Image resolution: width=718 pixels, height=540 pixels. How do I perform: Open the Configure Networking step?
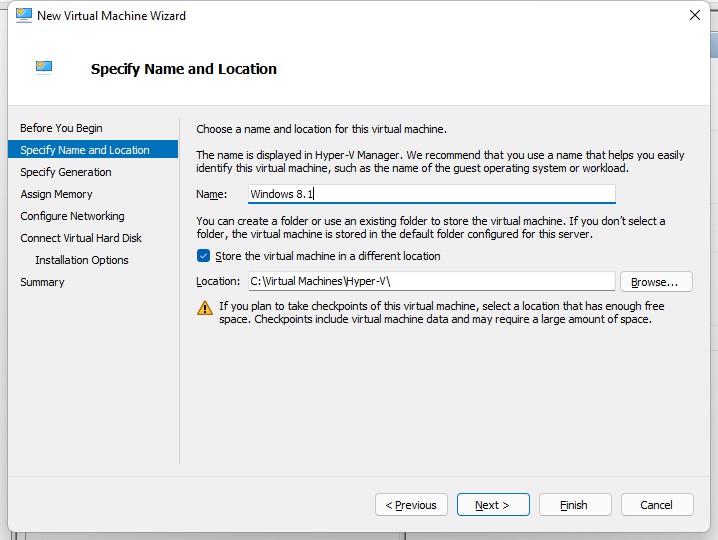(72, 216)
